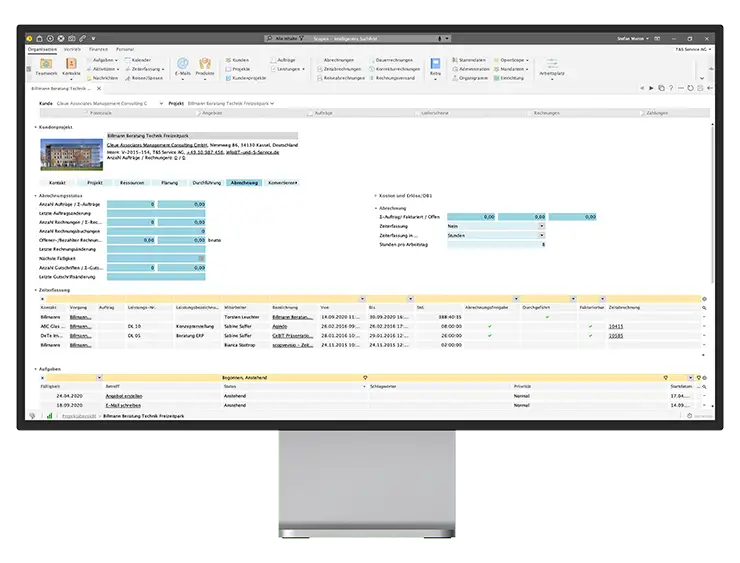Click the home icon in title bar
740x563 pixels.
point(40,38)
